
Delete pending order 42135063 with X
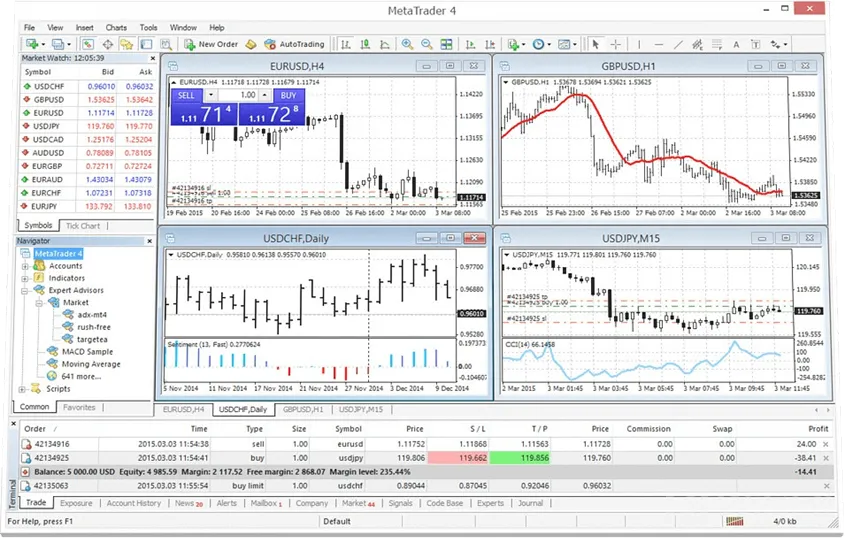click(x=826, y=486)
